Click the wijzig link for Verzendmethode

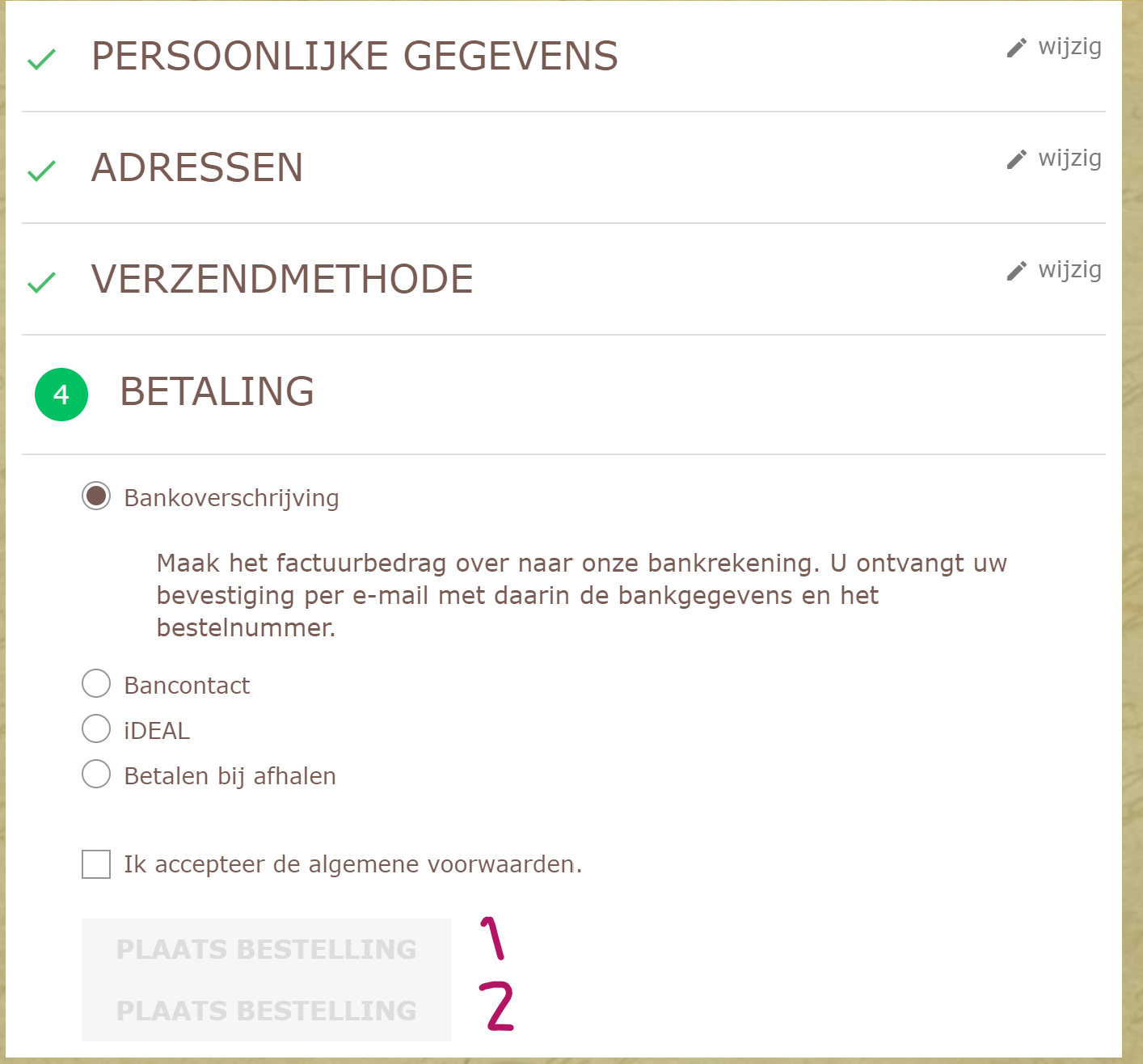(1069, 270)
